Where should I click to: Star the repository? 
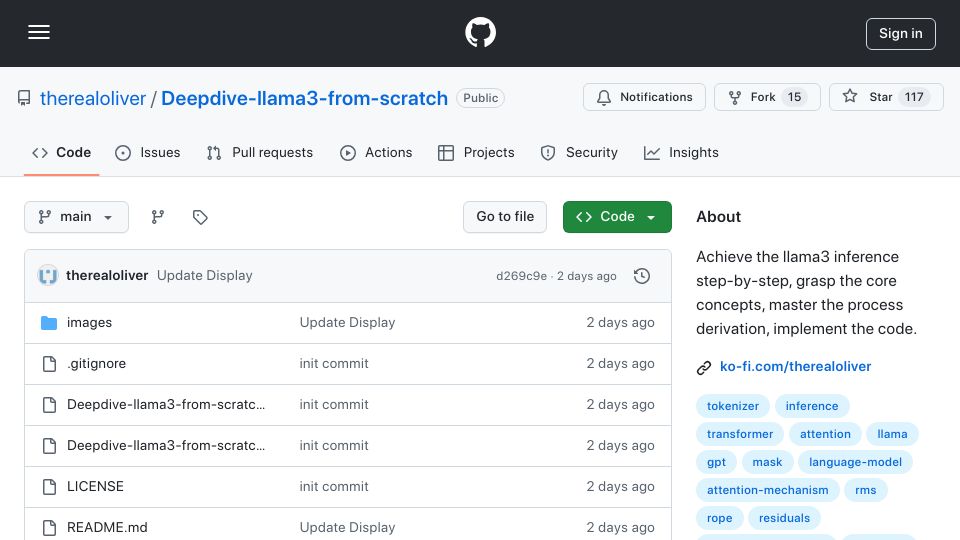point(886,97)
